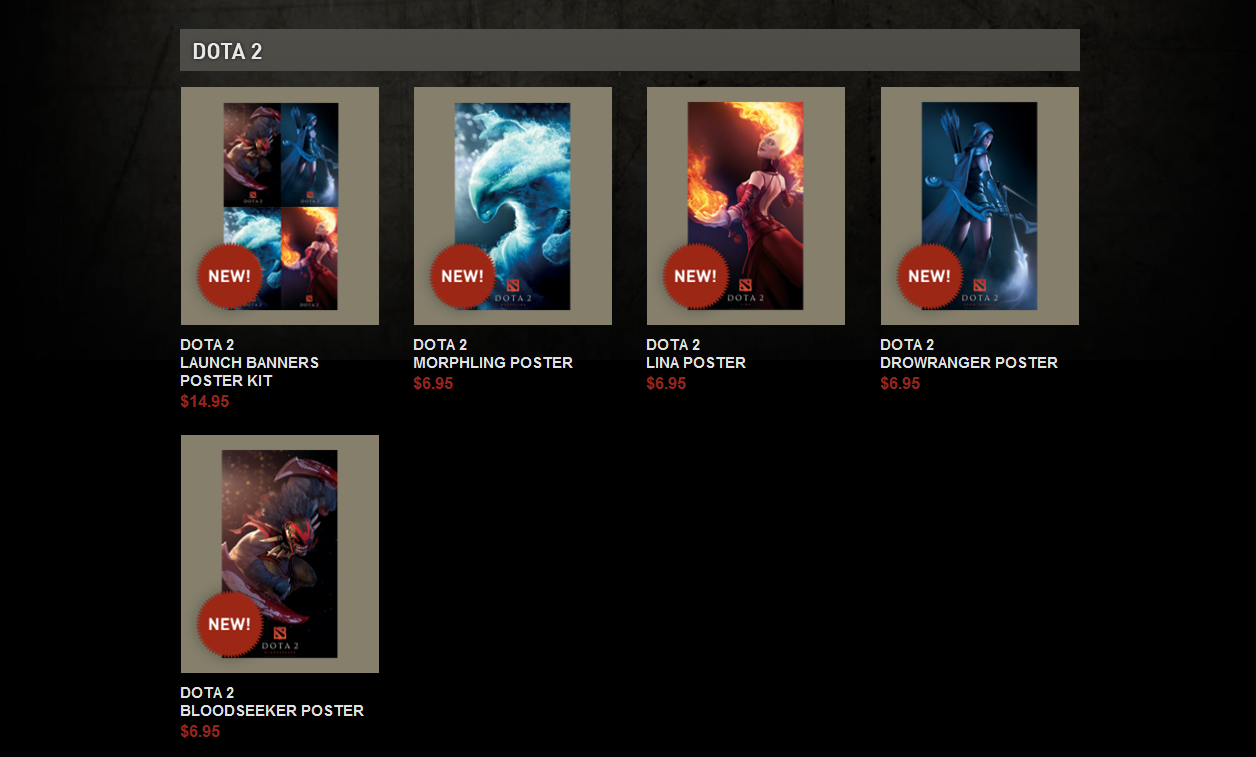Open the Morphling poster image
Screen dimensions: 1256x757
pyautogui.click(x=513, y=206)
